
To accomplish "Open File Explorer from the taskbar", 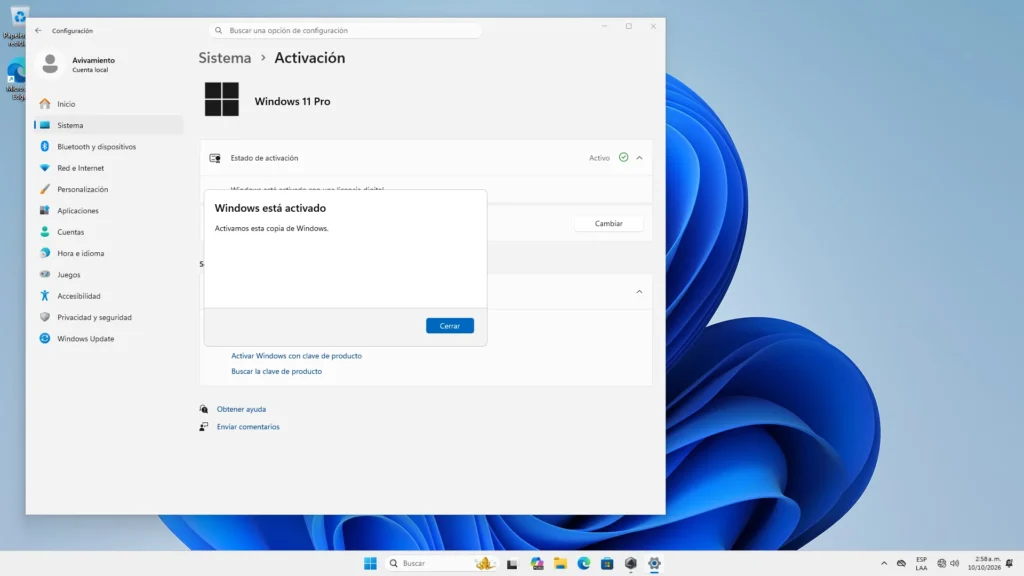I will [560, 564].
